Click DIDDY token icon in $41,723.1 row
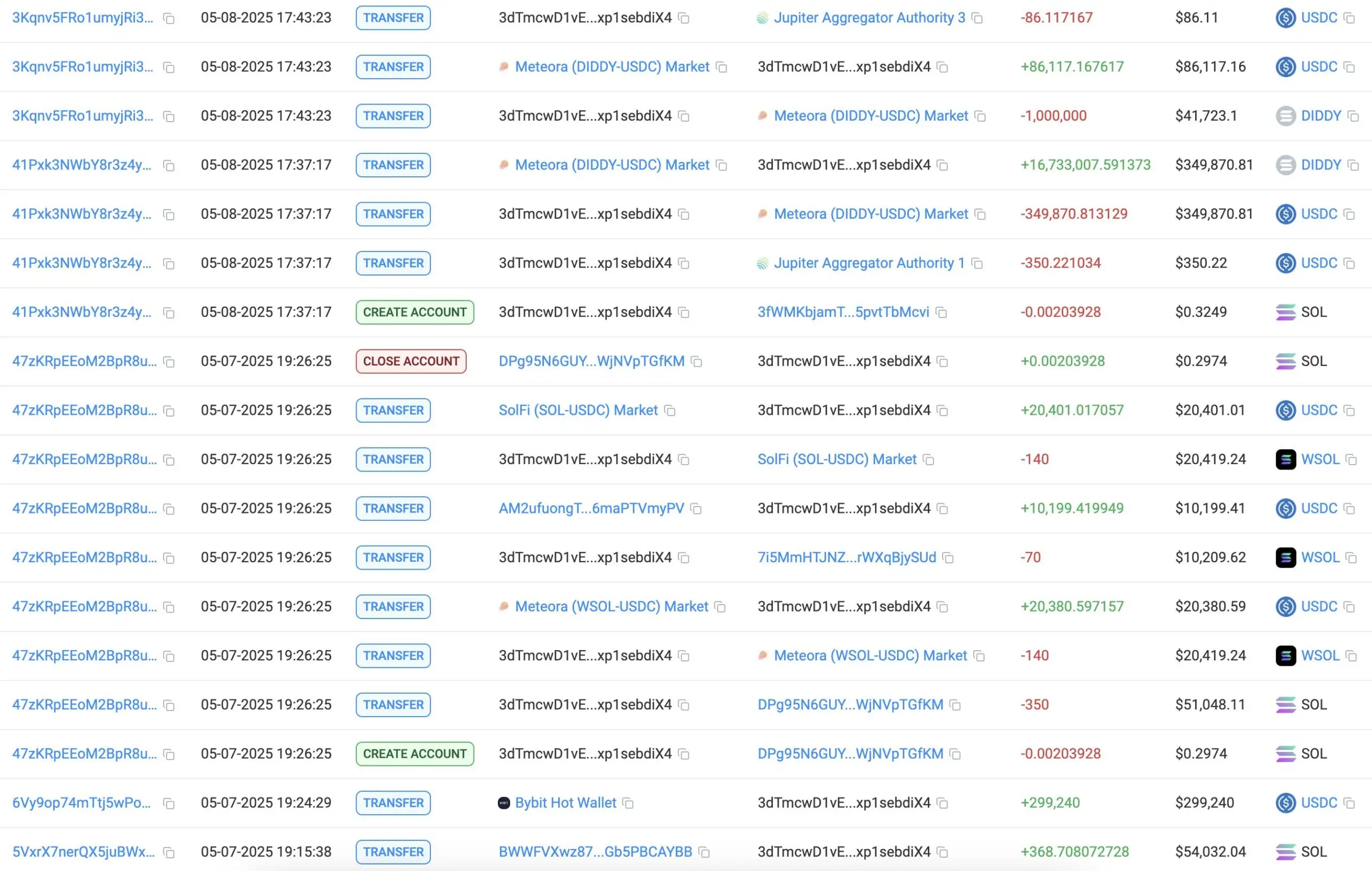 tap(1285, 116)
